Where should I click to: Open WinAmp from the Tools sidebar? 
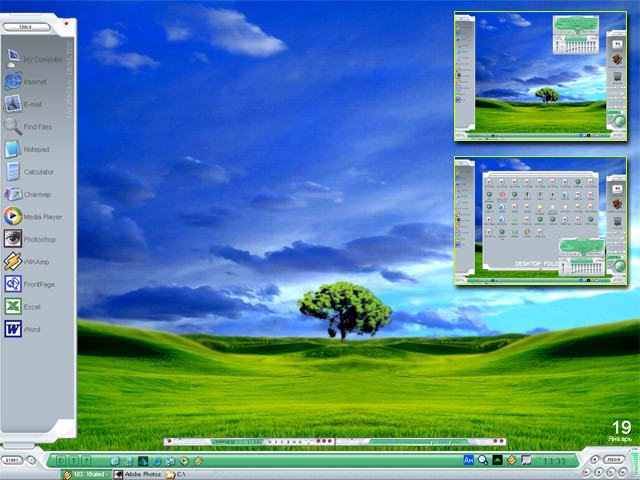tap(27, 262)
